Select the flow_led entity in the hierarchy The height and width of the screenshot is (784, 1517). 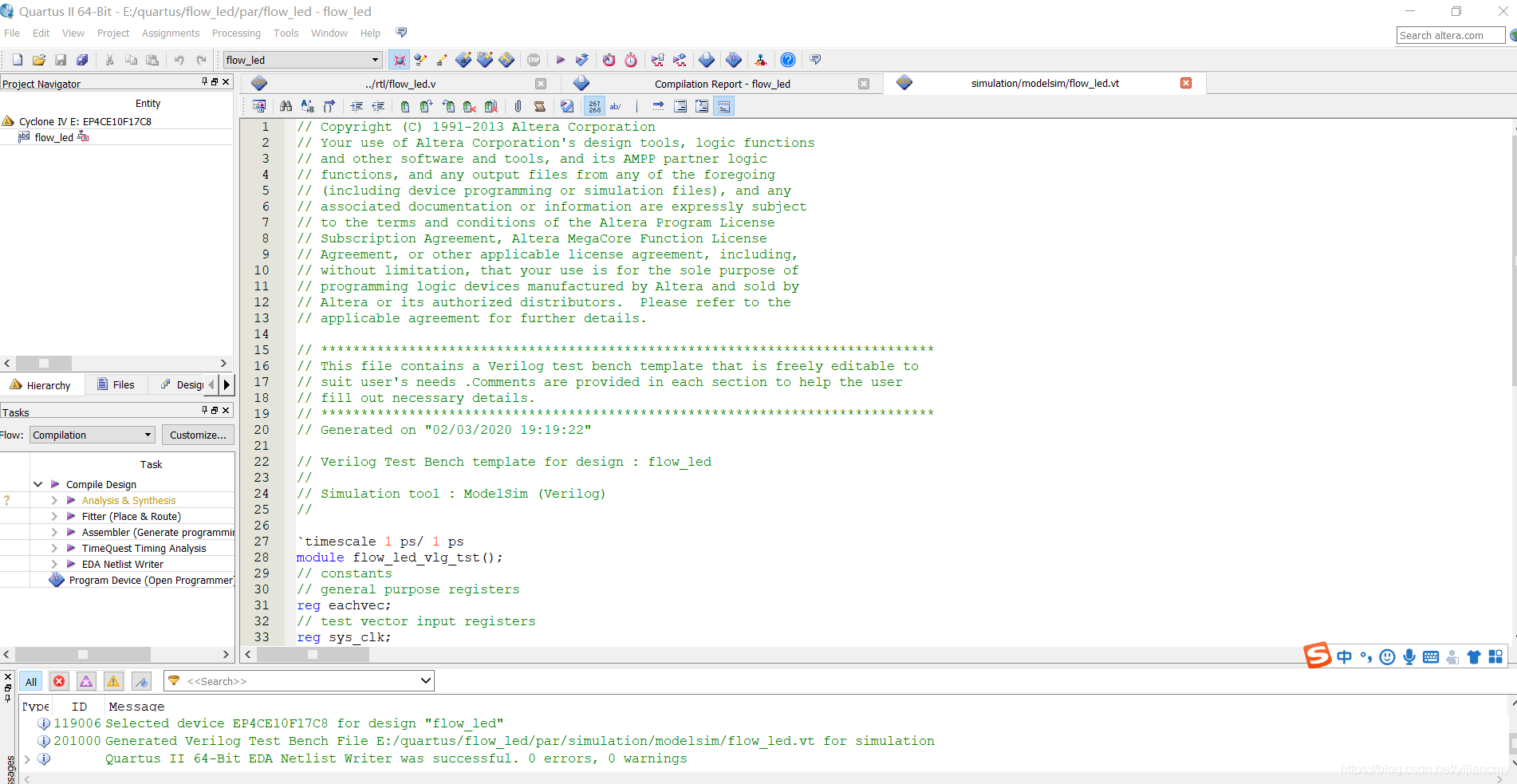tap(53, 137)
